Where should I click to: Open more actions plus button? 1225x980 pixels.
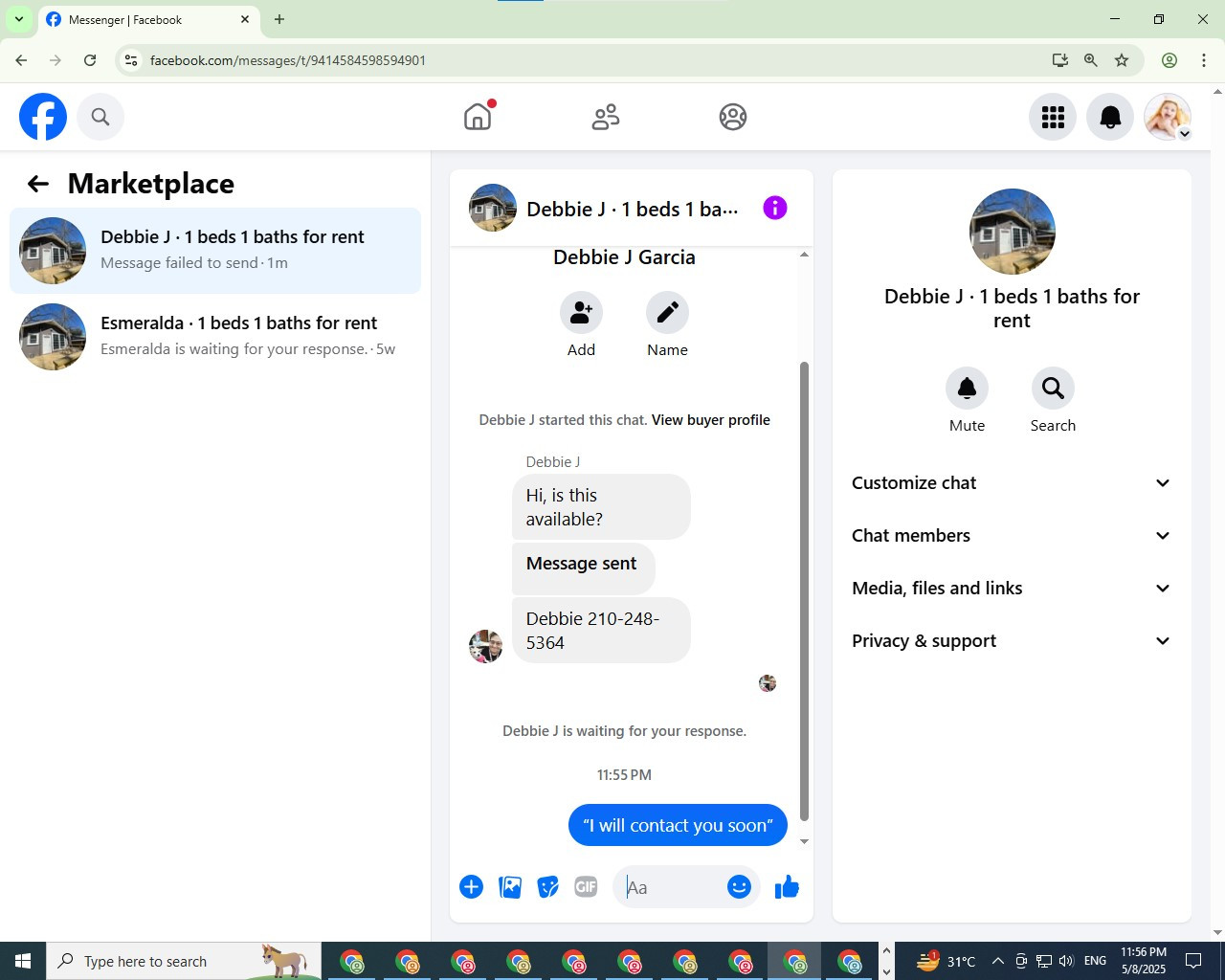pos(471,887)
